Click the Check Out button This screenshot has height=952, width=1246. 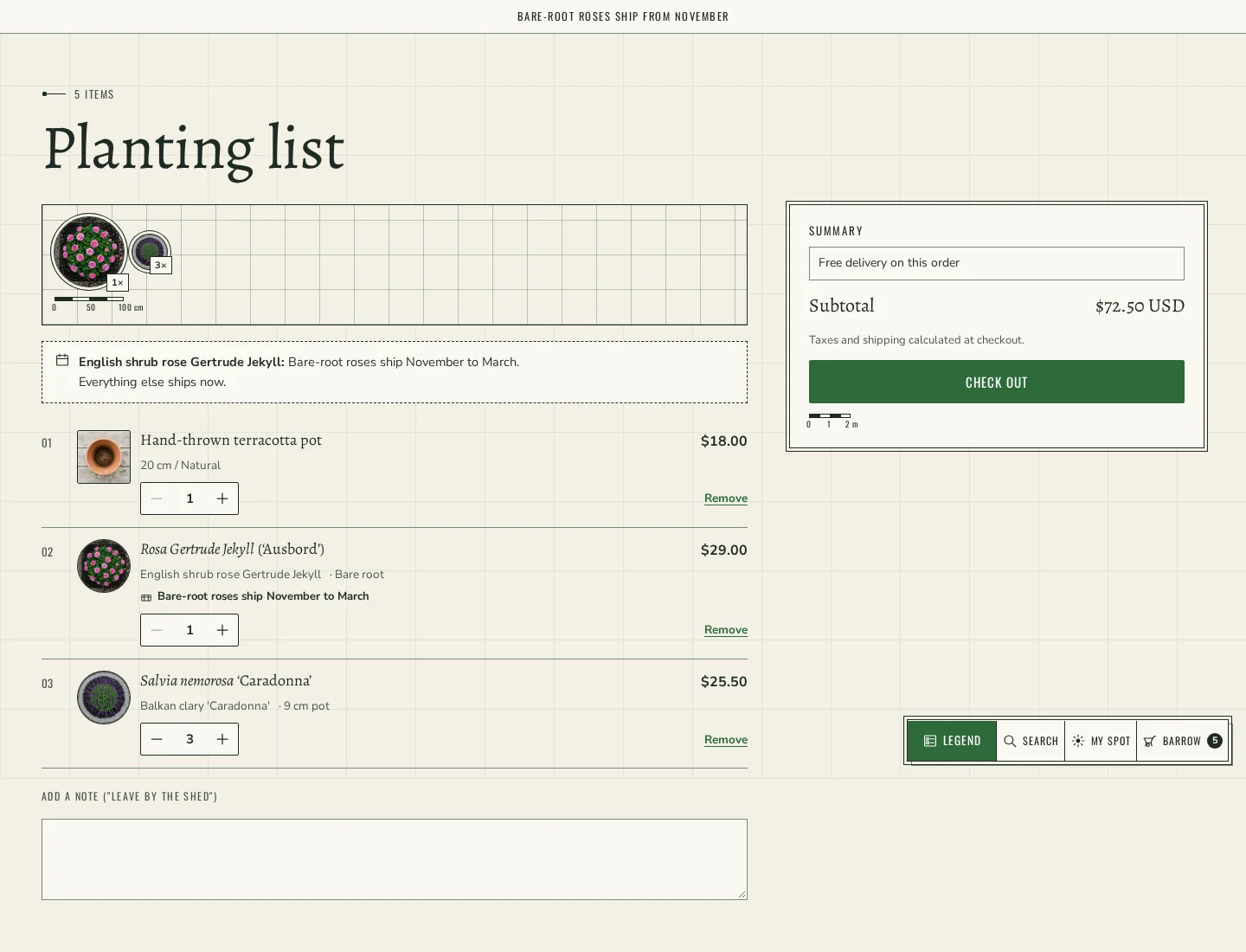[996, 382]
